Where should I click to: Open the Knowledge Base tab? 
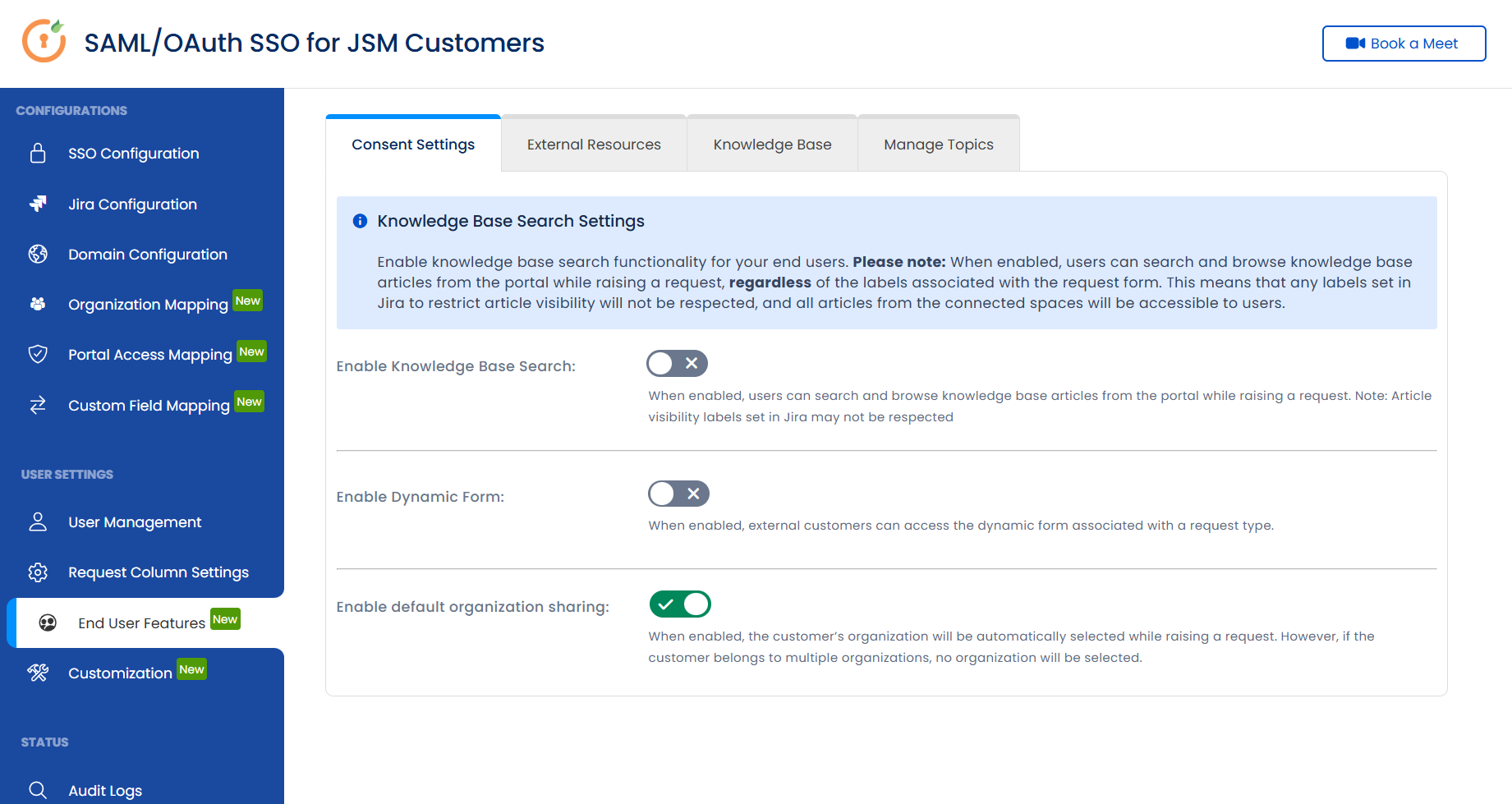click(772, 145)
